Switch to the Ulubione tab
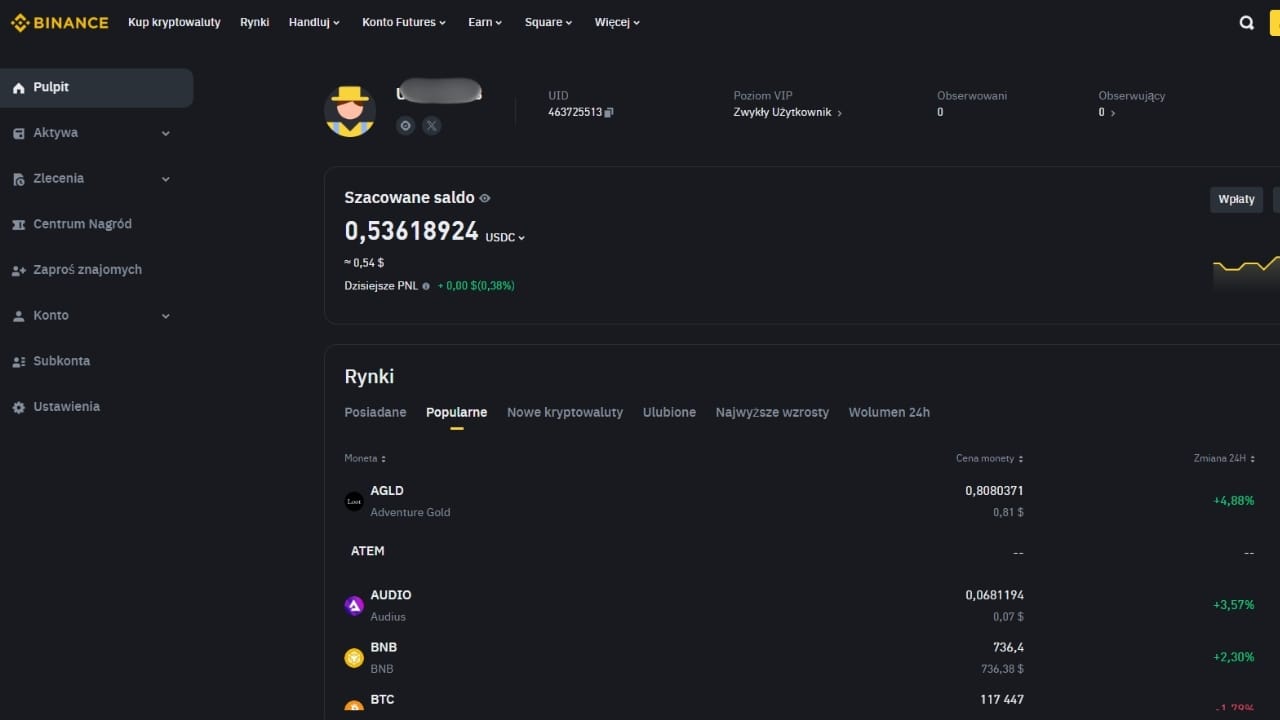Screen dimensions: 1280x720 coord(669,412)
